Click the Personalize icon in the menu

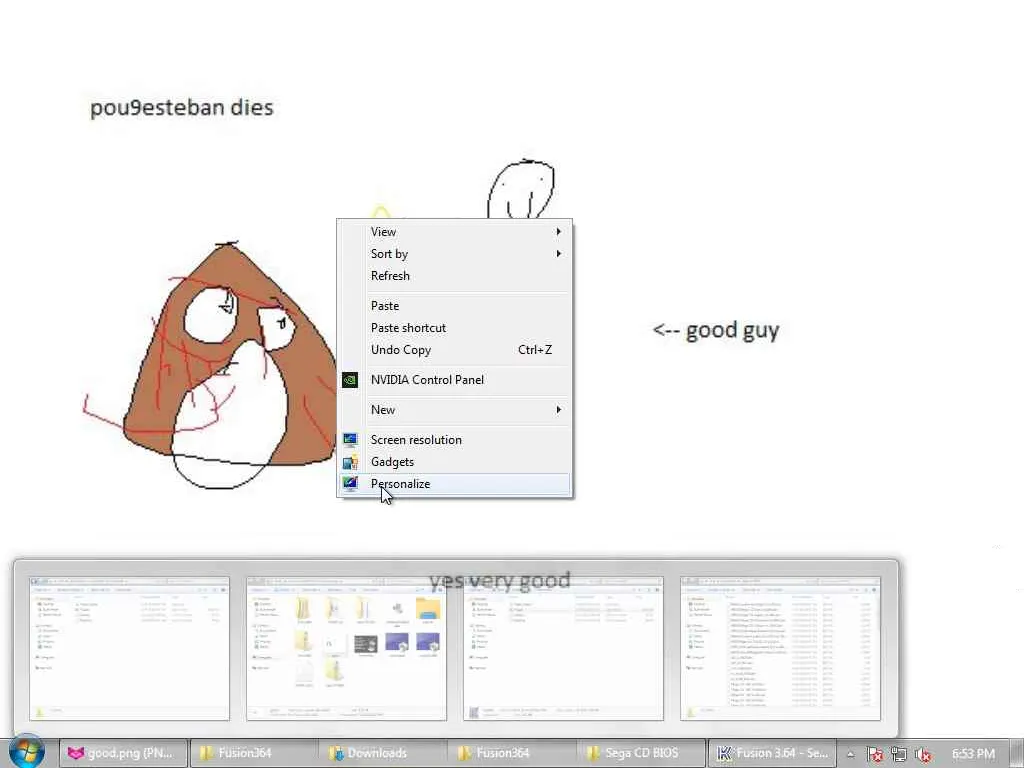(350, 484)
